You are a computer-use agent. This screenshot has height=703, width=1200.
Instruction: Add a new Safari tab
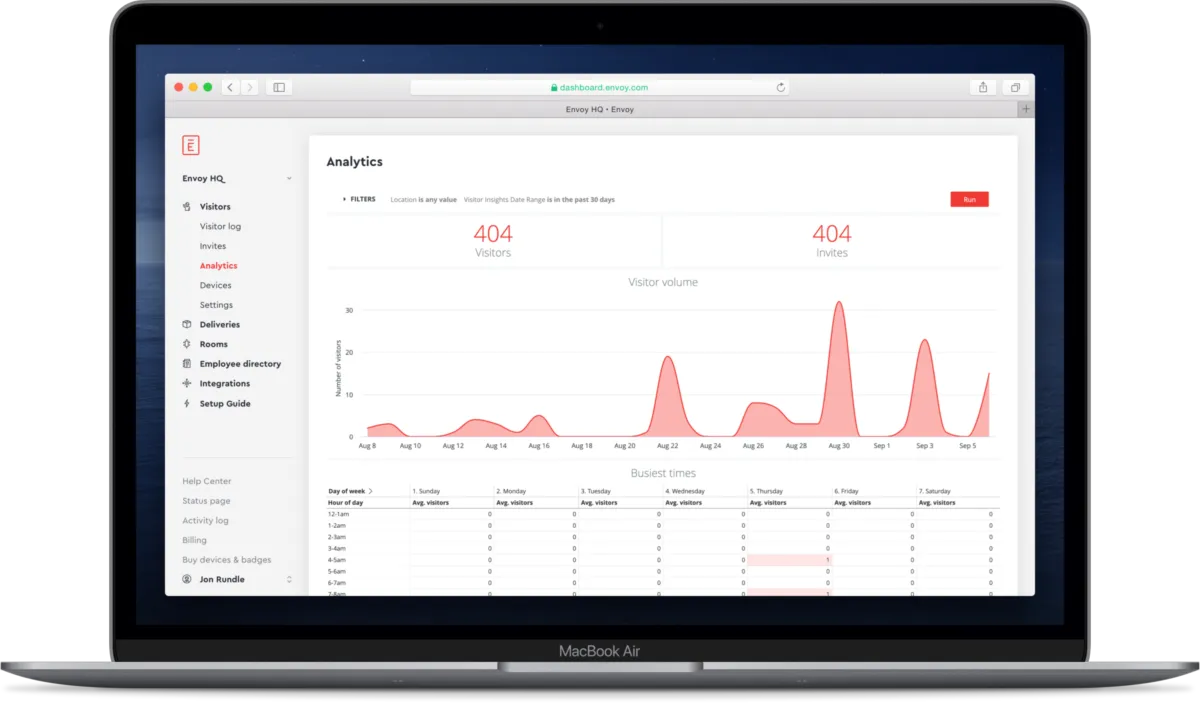coord(1025,109)
